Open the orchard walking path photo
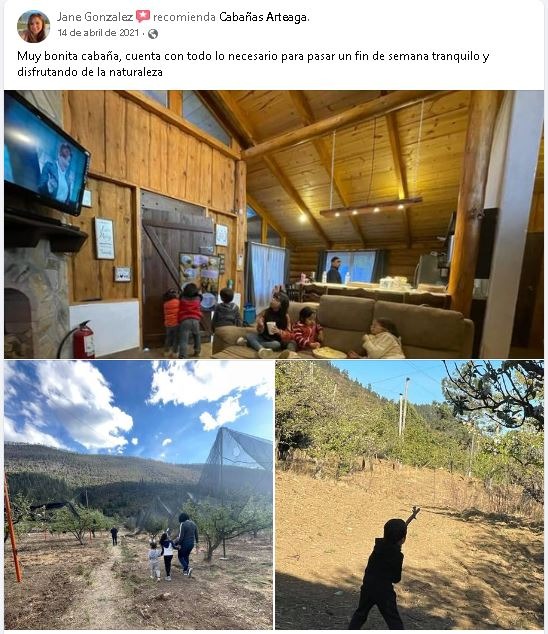 click(139, 495)
